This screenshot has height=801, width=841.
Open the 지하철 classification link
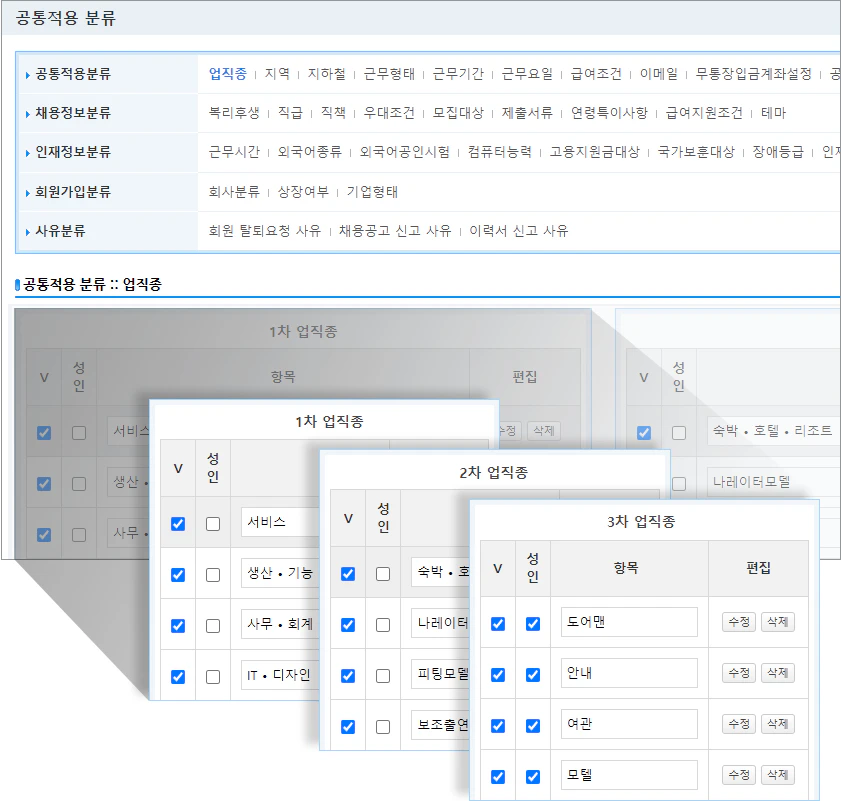click(x=326, y=73)
